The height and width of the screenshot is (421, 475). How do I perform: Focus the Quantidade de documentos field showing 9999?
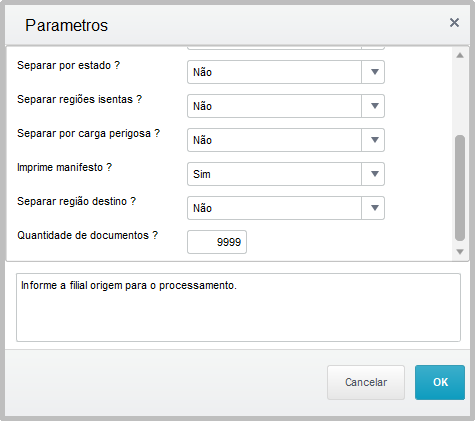click(217, 242)
